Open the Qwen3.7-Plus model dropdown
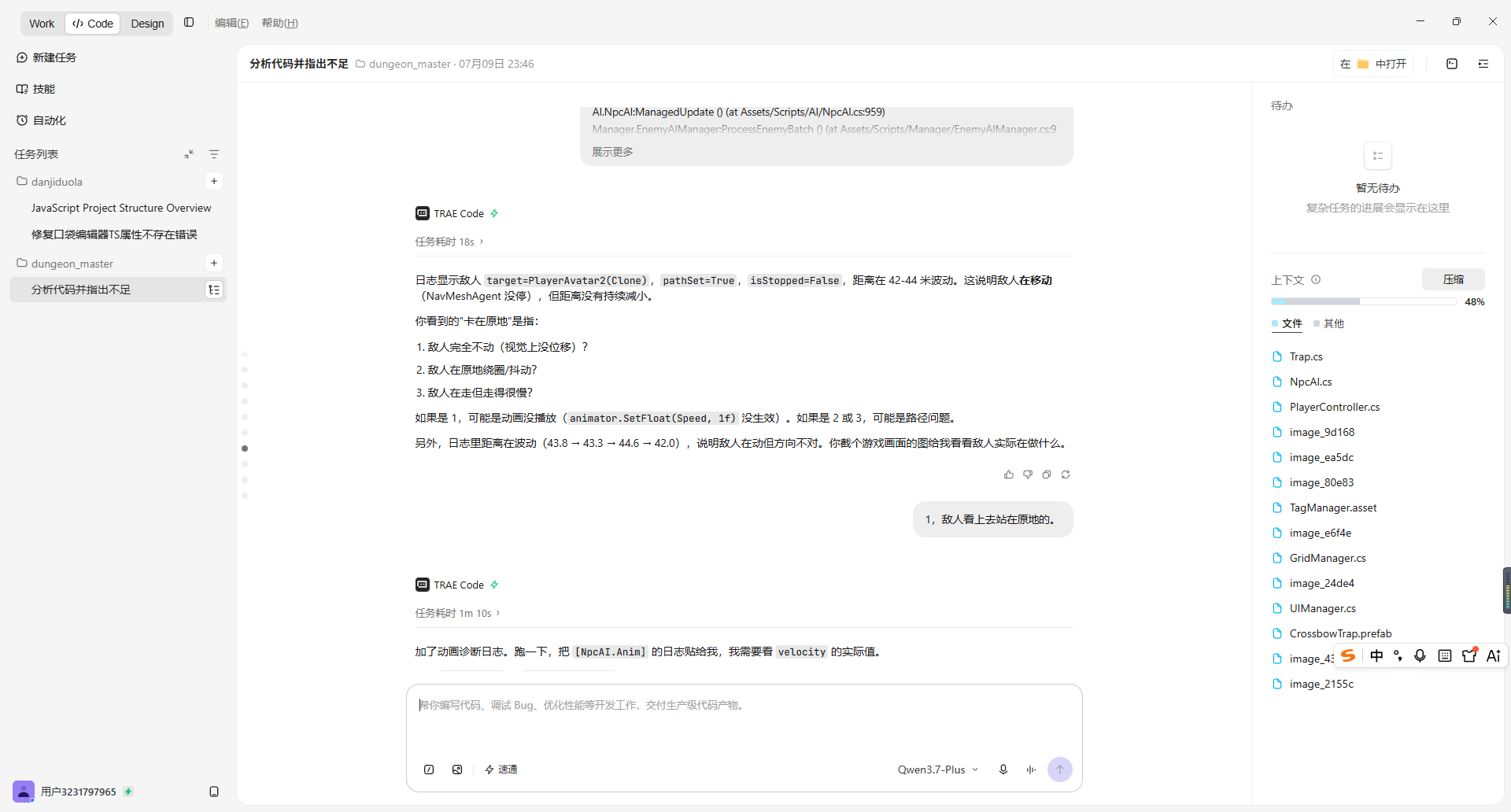Screen dimensions: 1511x812 (x=938, y=770)
